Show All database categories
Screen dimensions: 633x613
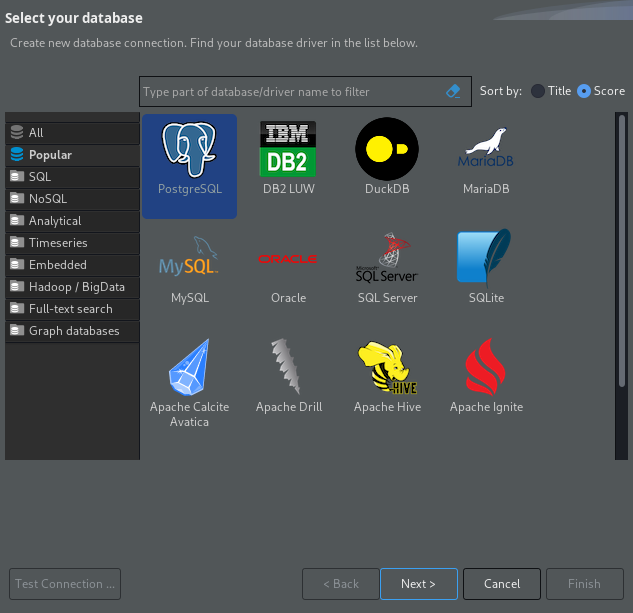pos(72,133)
